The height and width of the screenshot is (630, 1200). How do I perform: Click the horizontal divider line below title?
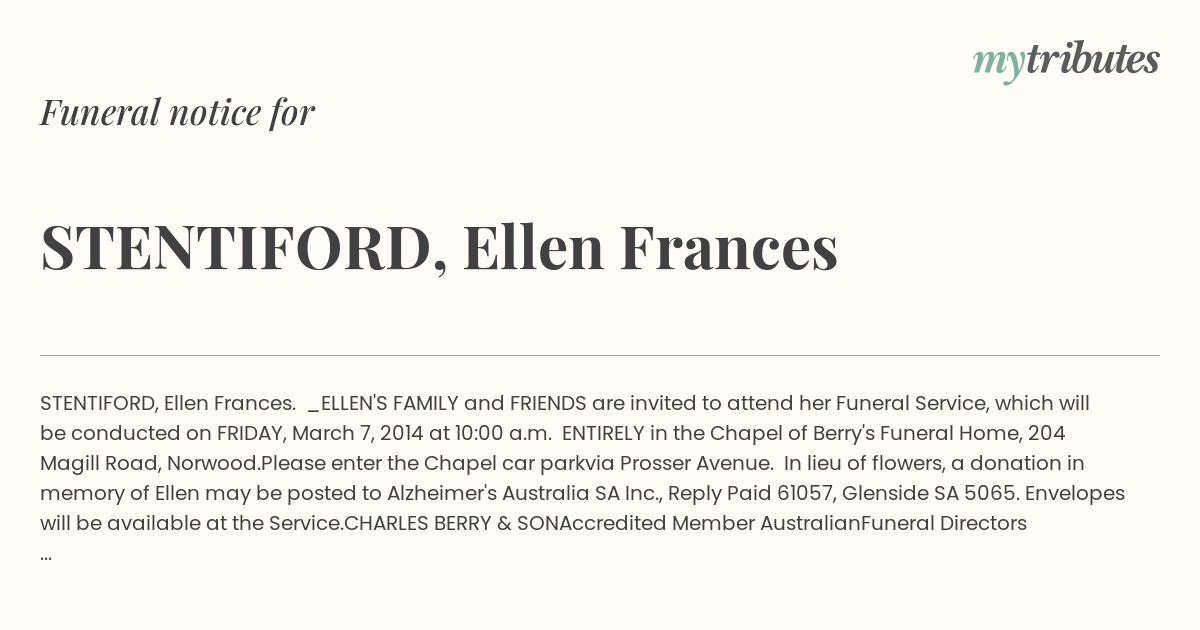pos(600,355)
